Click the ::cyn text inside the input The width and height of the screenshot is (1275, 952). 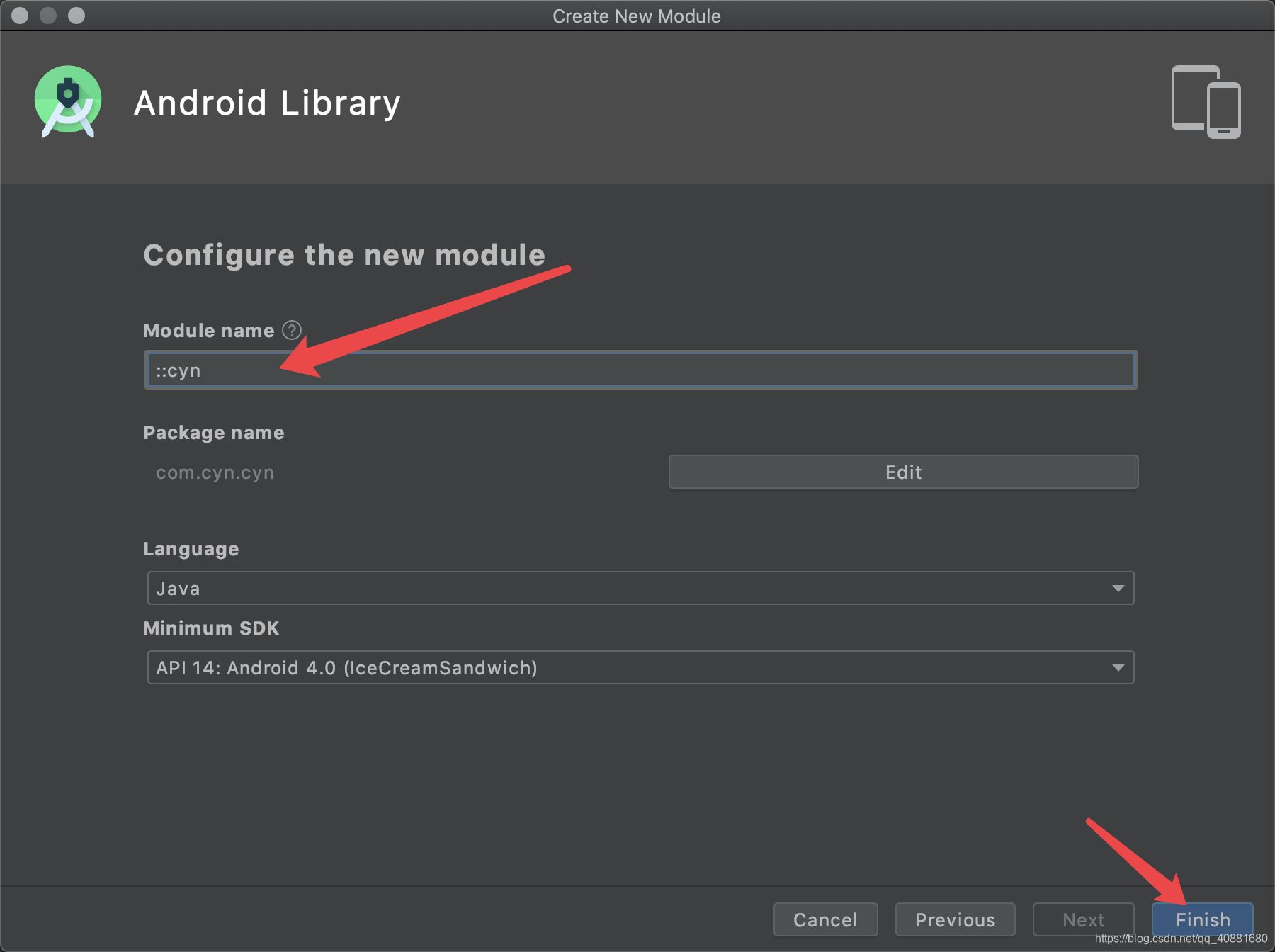178,369
